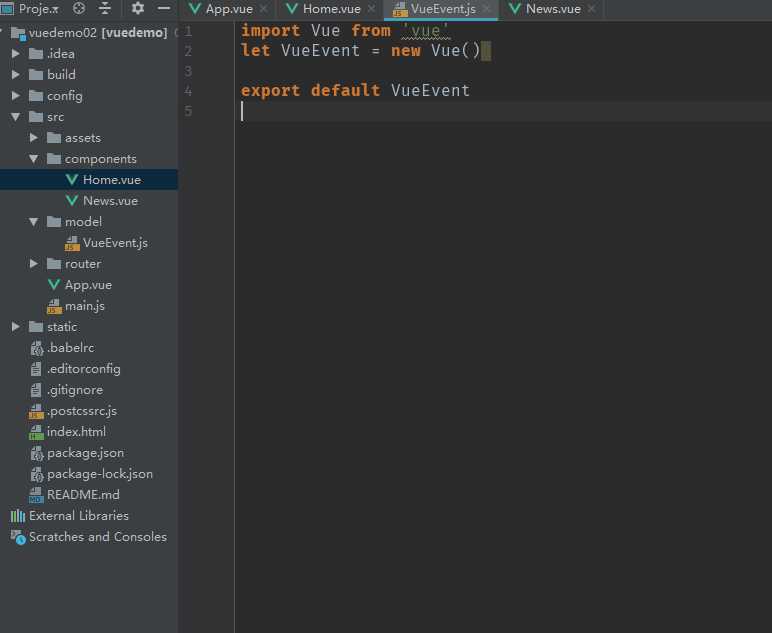772x633 pixels.
Task: Click the package.json file icon
Action: pyautogui.click(x=36, y=453)
